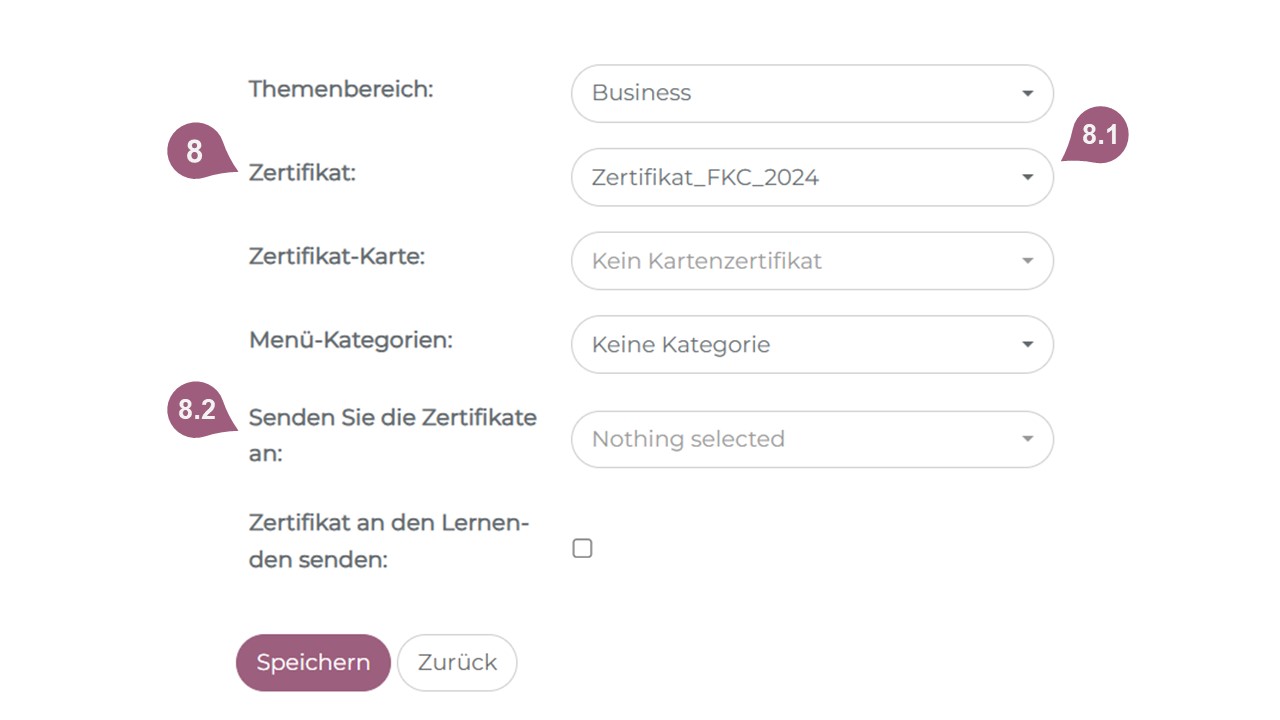
Task: Click the step 8.2 marker badge
Action: point(197,409)
